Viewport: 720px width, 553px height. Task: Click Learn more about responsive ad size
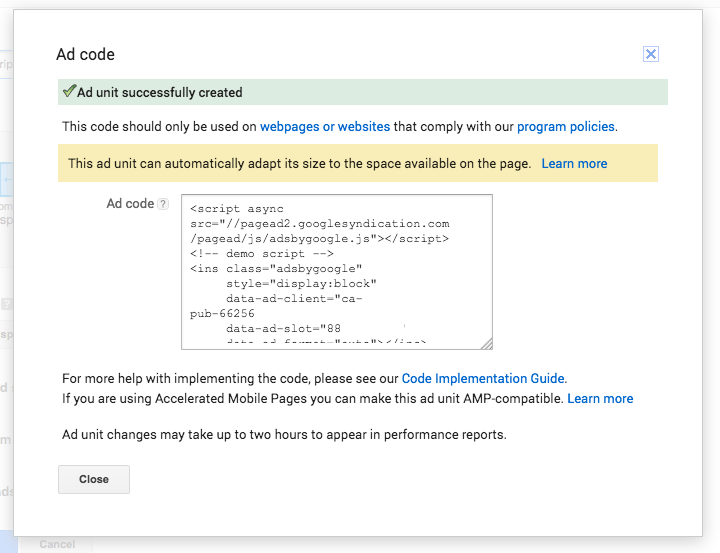click(574, 164)
